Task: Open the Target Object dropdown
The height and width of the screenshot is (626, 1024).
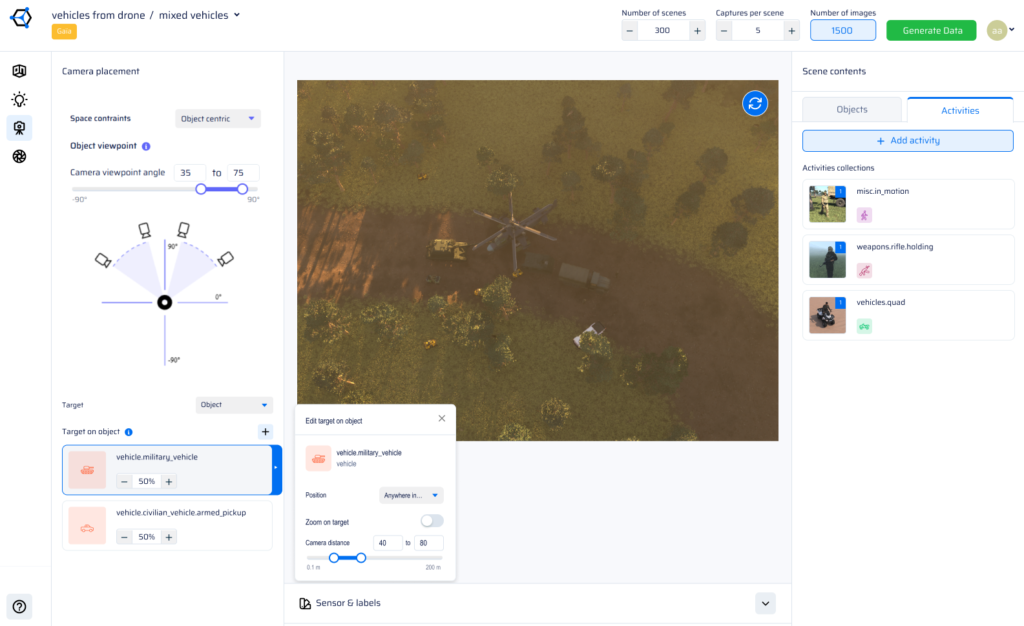Action: point(235,405)
